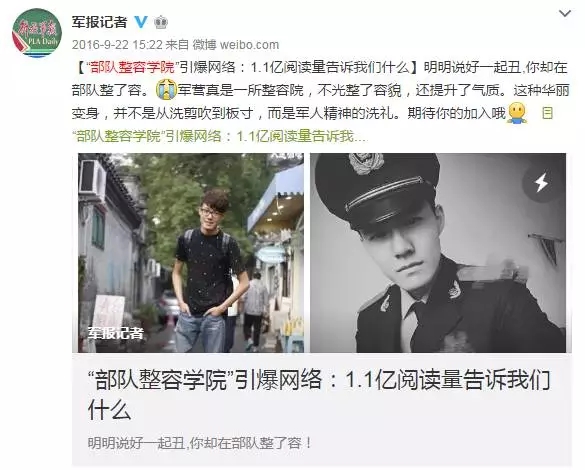The image size is (585, 470).
Task: Click the crown membership badge icon
Action: pos(161,22)
